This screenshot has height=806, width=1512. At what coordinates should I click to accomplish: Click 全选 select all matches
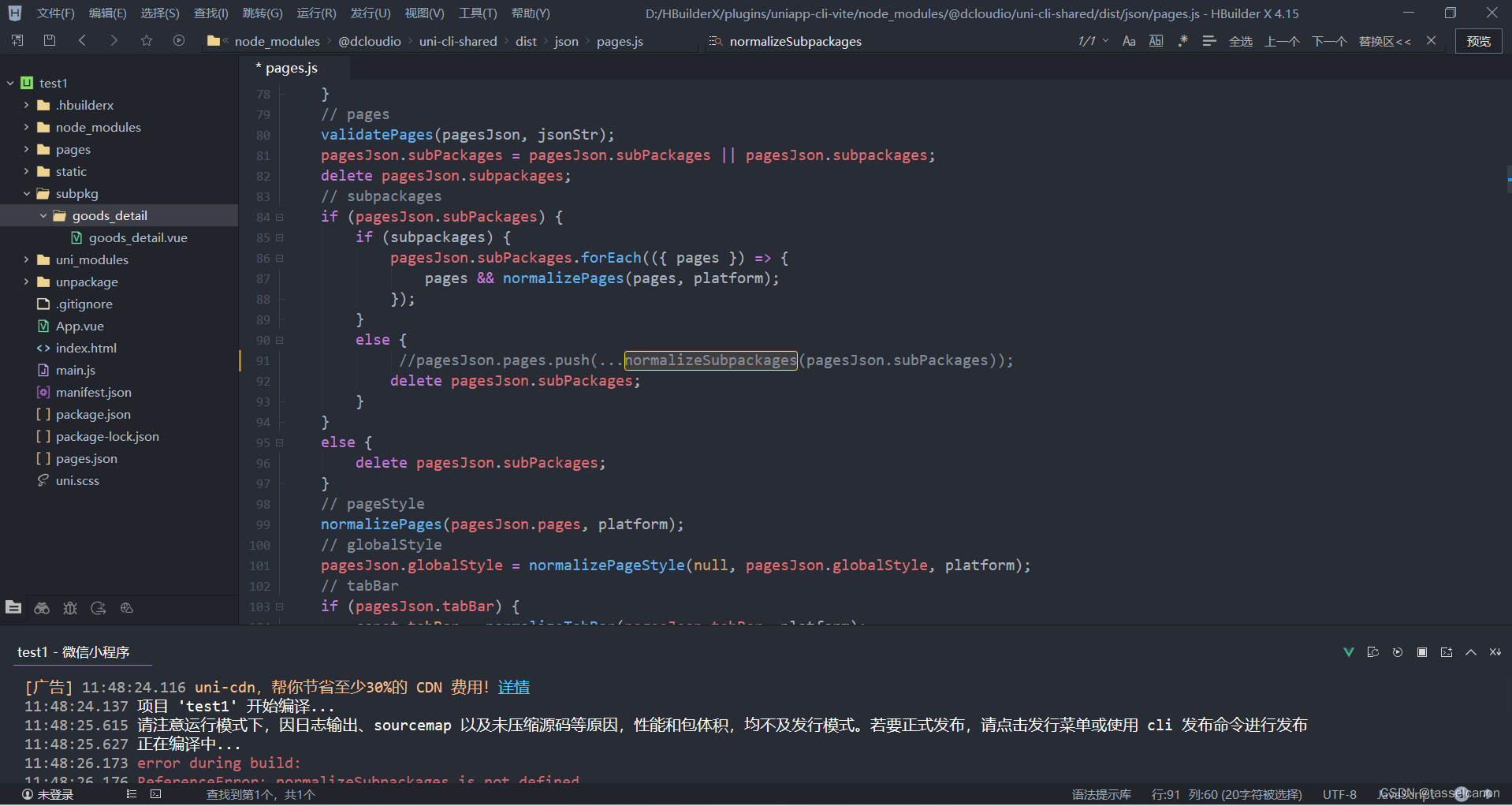1241,41
